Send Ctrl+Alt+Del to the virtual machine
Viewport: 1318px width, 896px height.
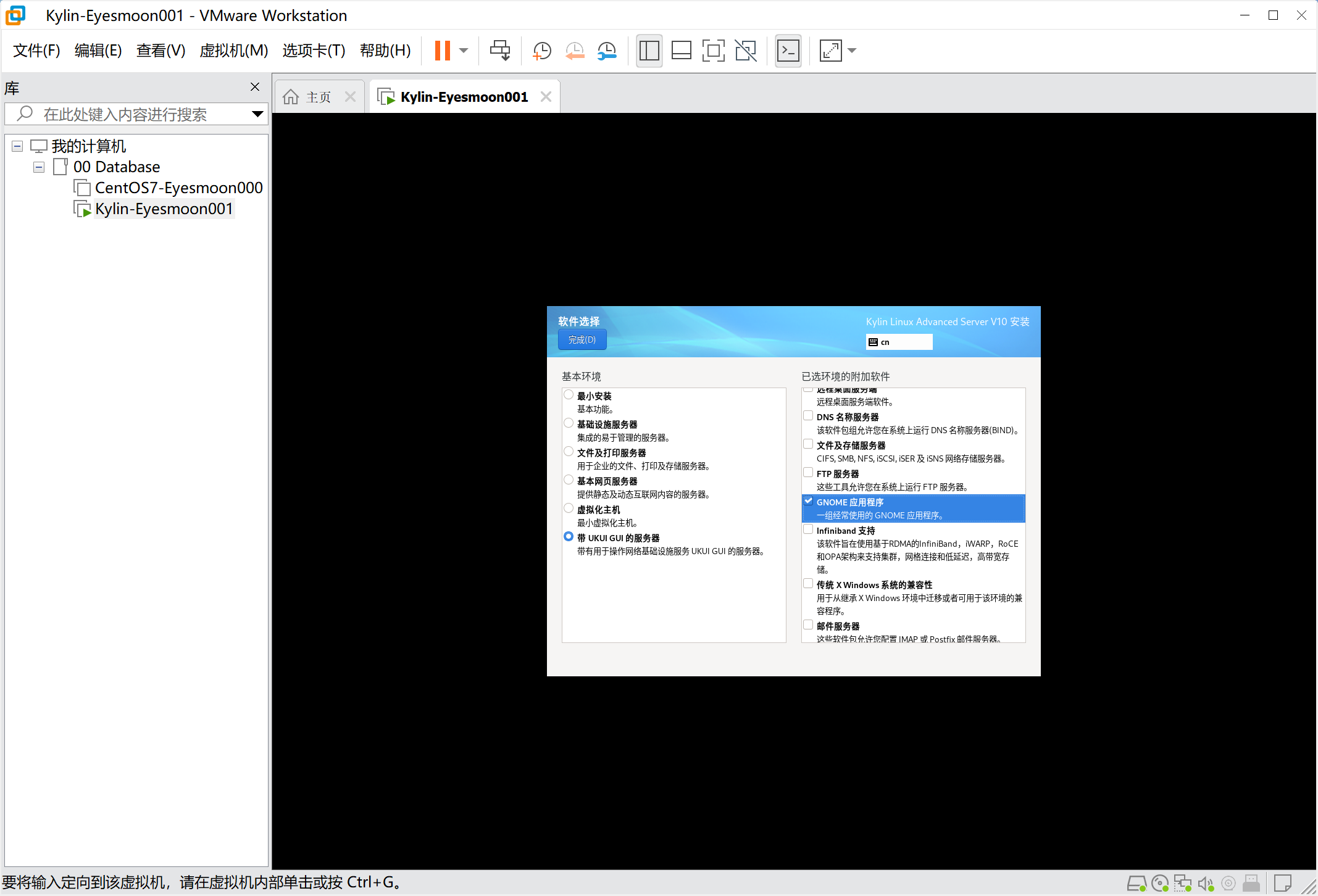point(500,51)
